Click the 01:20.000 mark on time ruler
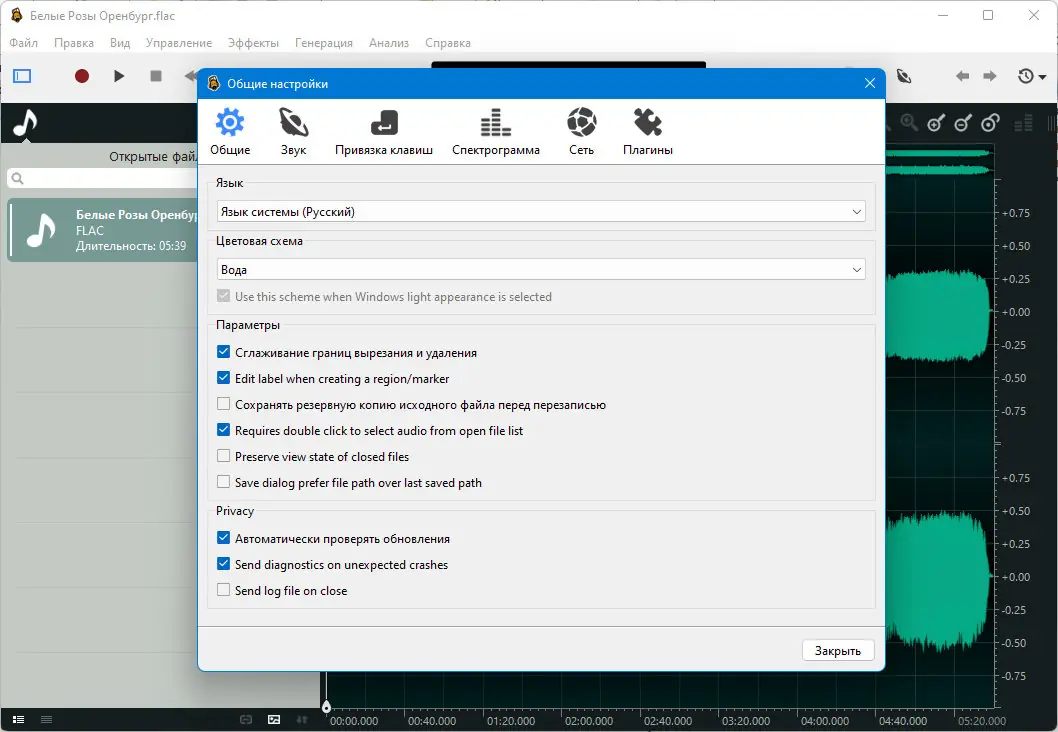This screenshot has width=1058, height=732. click(x=511, y=721)
